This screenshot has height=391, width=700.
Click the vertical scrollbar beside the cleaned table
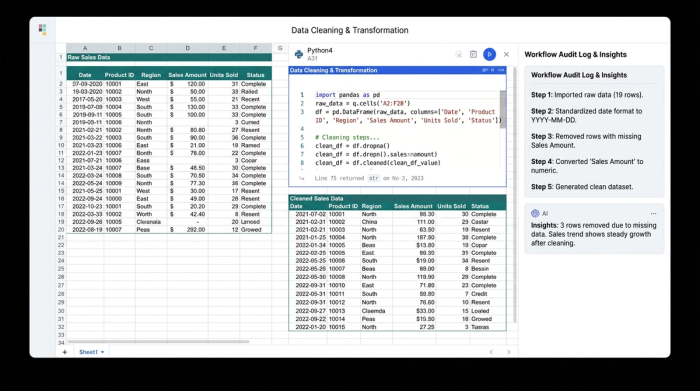(514, 195)
